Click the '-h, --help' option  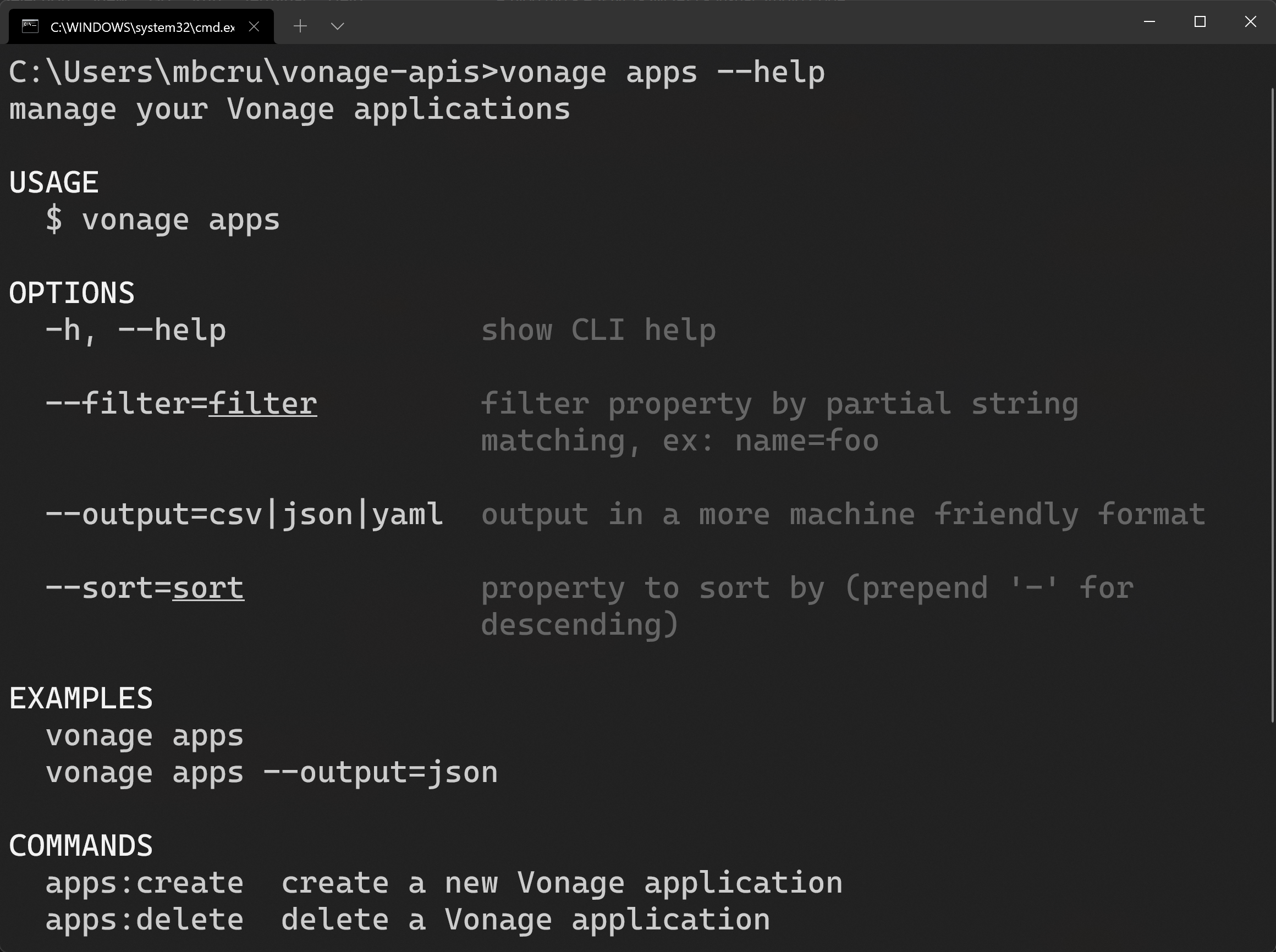(135, 330)
